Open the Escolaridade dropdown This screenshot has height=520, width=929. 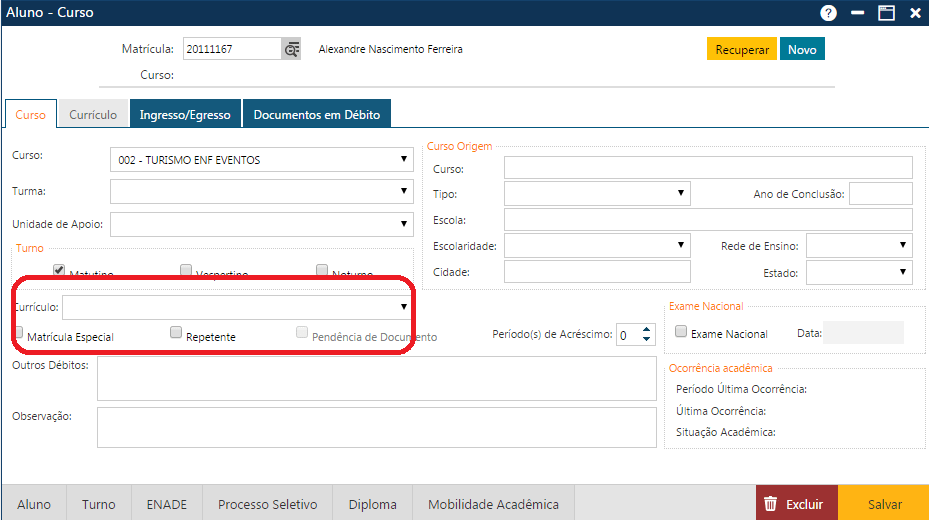(x=681, y=245)
